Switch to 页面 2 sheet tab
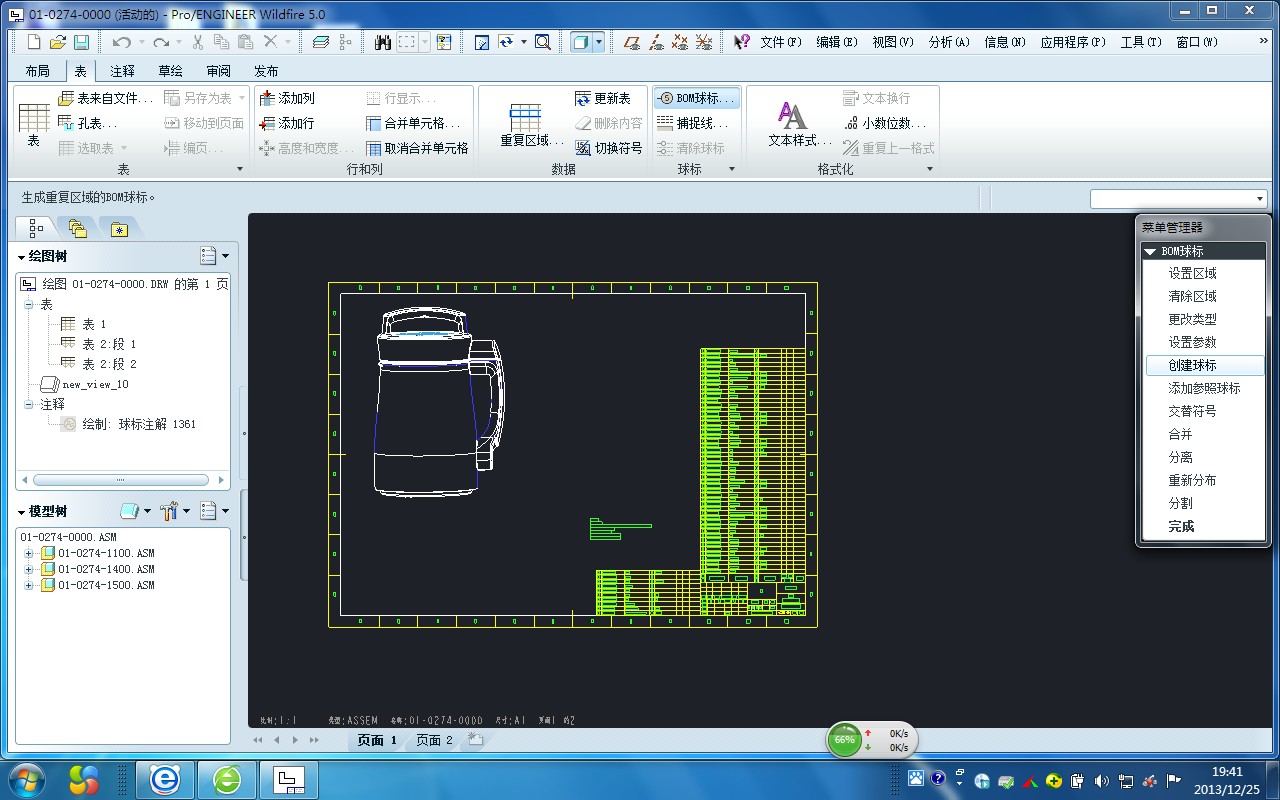The image size is (1280, 800). point(434,740)
